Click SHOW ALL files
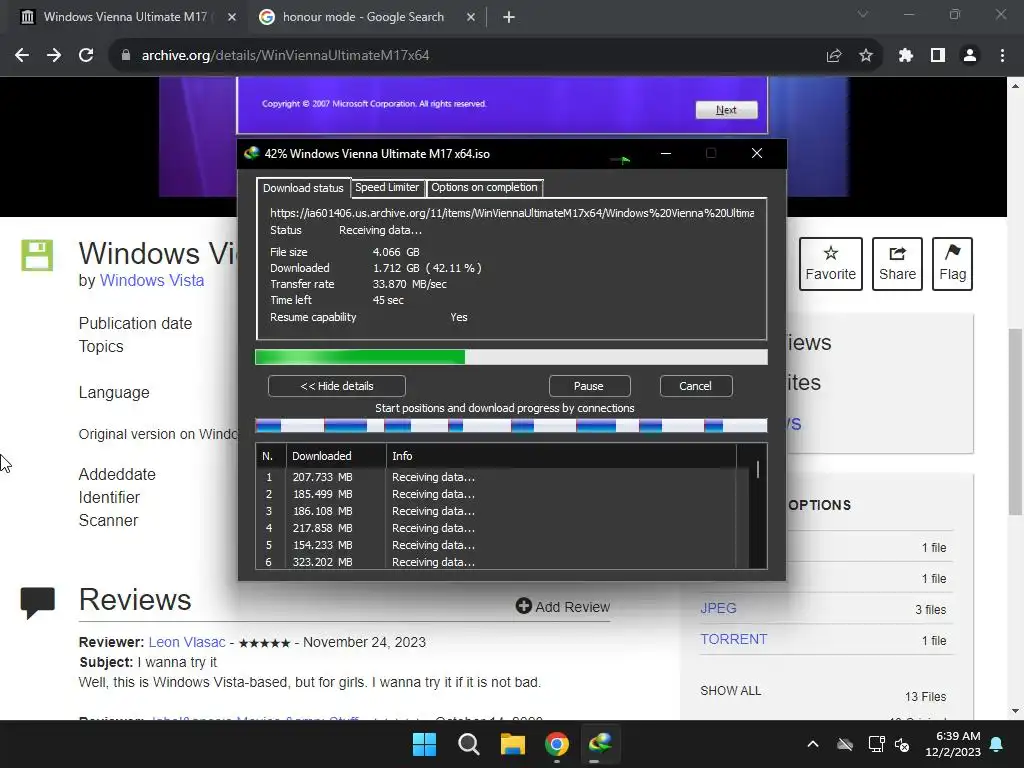The height and width of the screenshot is (768, 1024). click(x=730, y=691)
